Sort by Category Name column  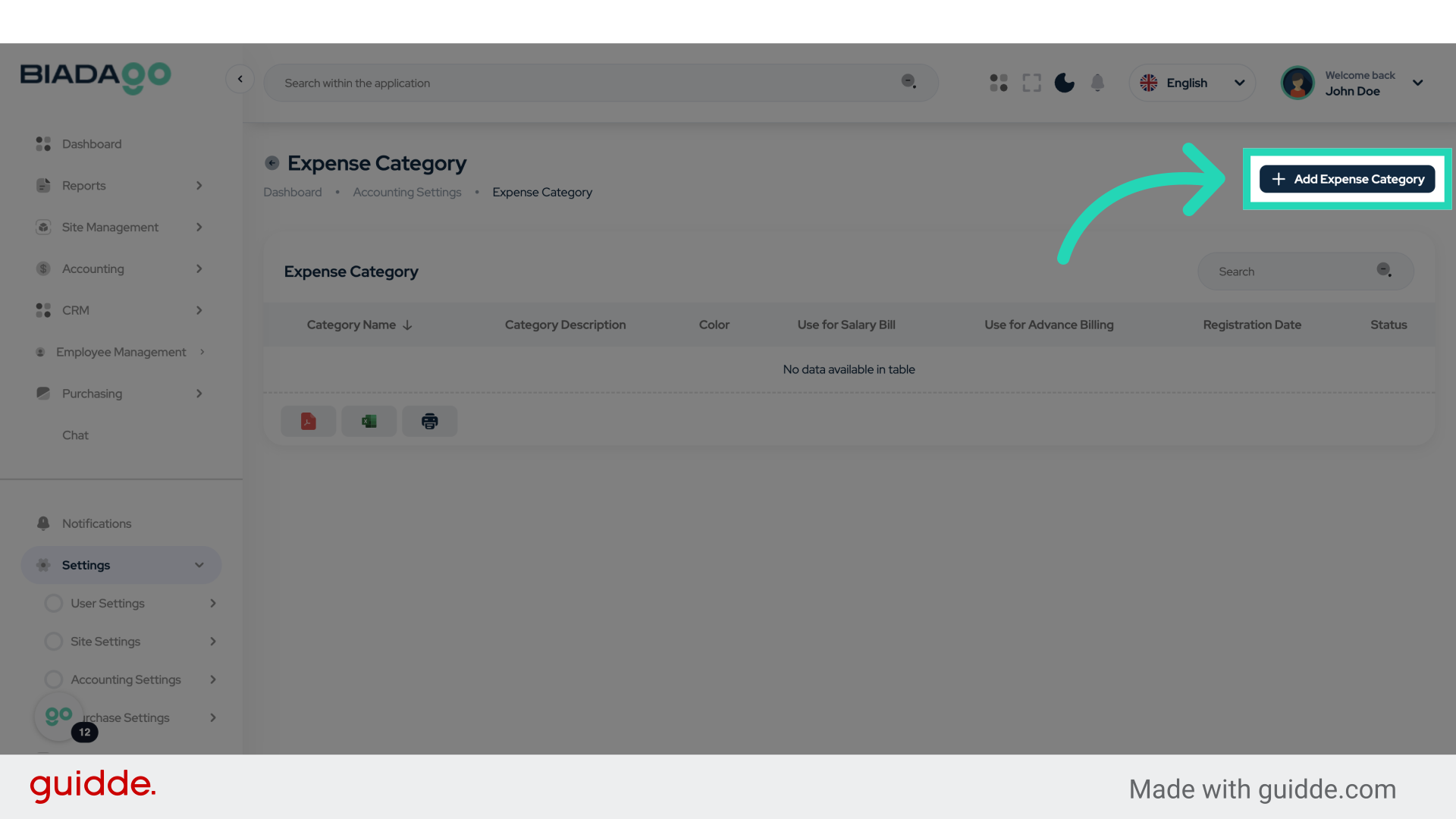358,325
